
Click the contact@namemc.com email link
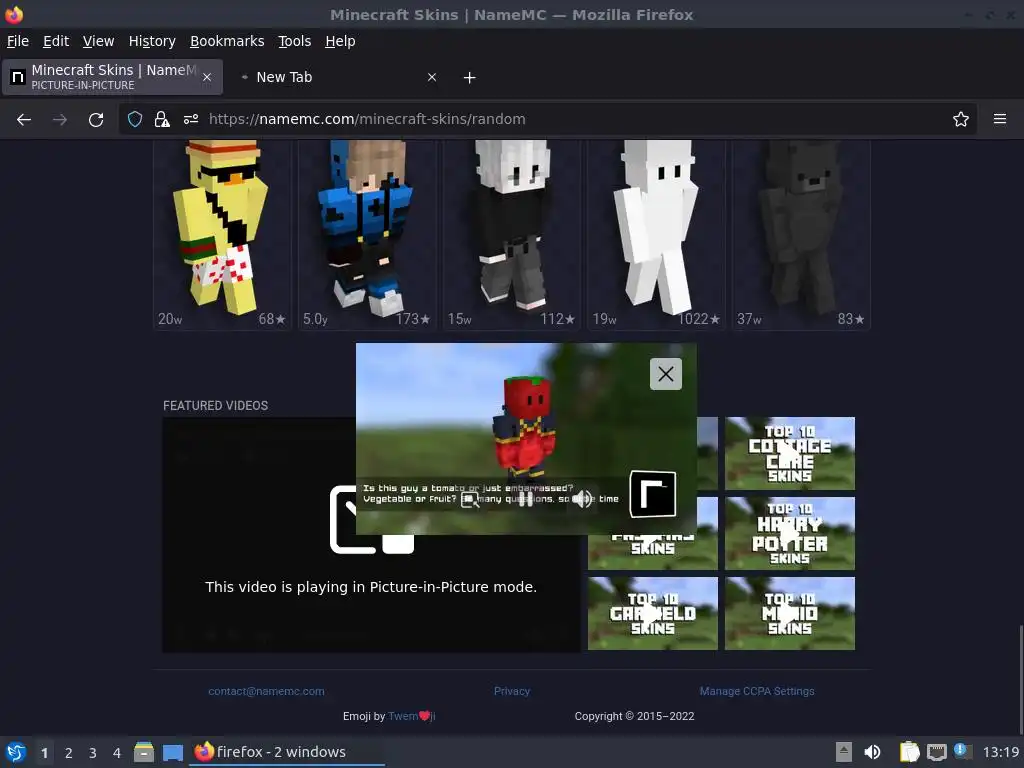coord(266,691)
